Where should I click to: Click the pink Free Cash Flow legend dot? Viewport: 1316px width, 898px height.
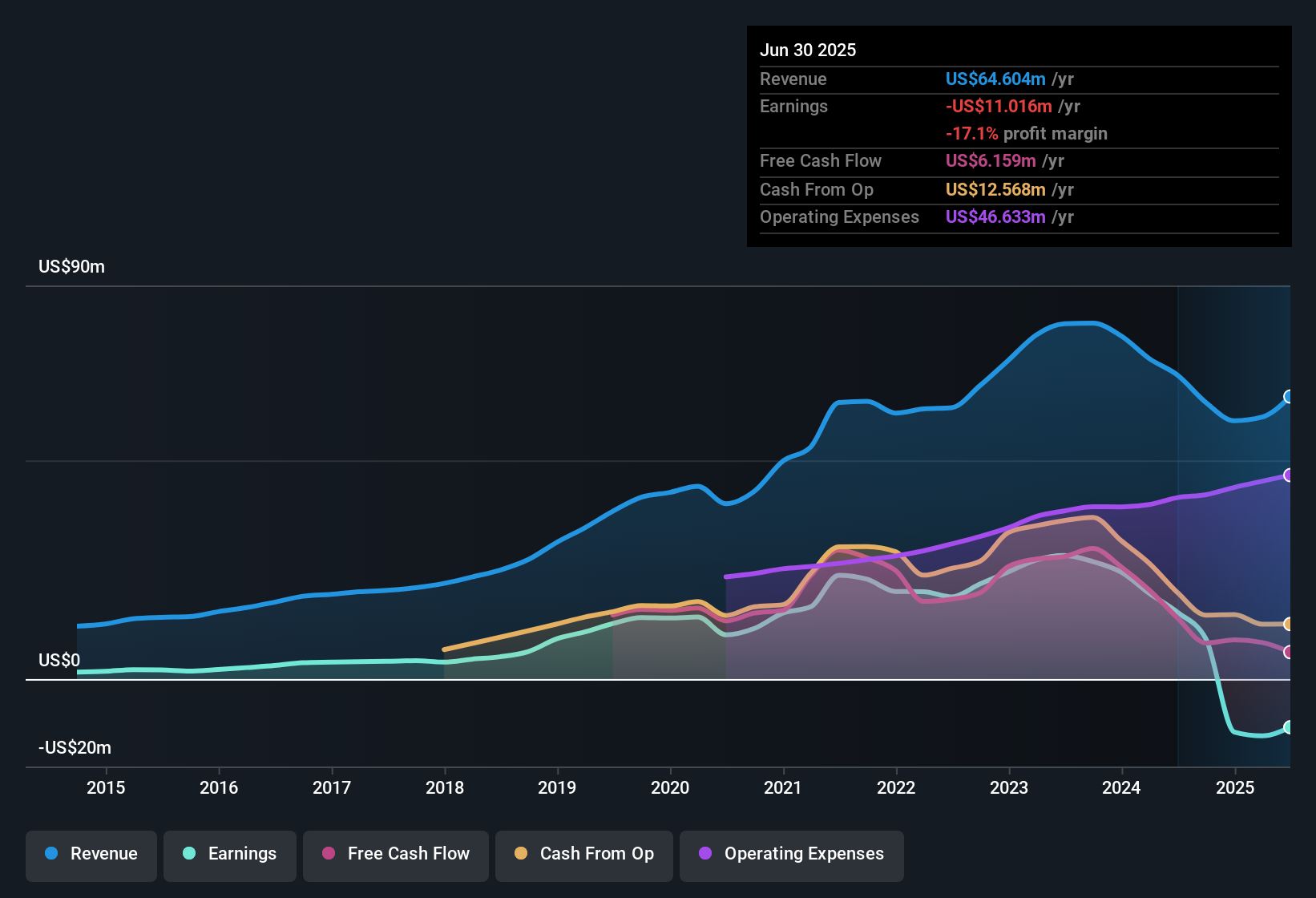coord(329,854)
